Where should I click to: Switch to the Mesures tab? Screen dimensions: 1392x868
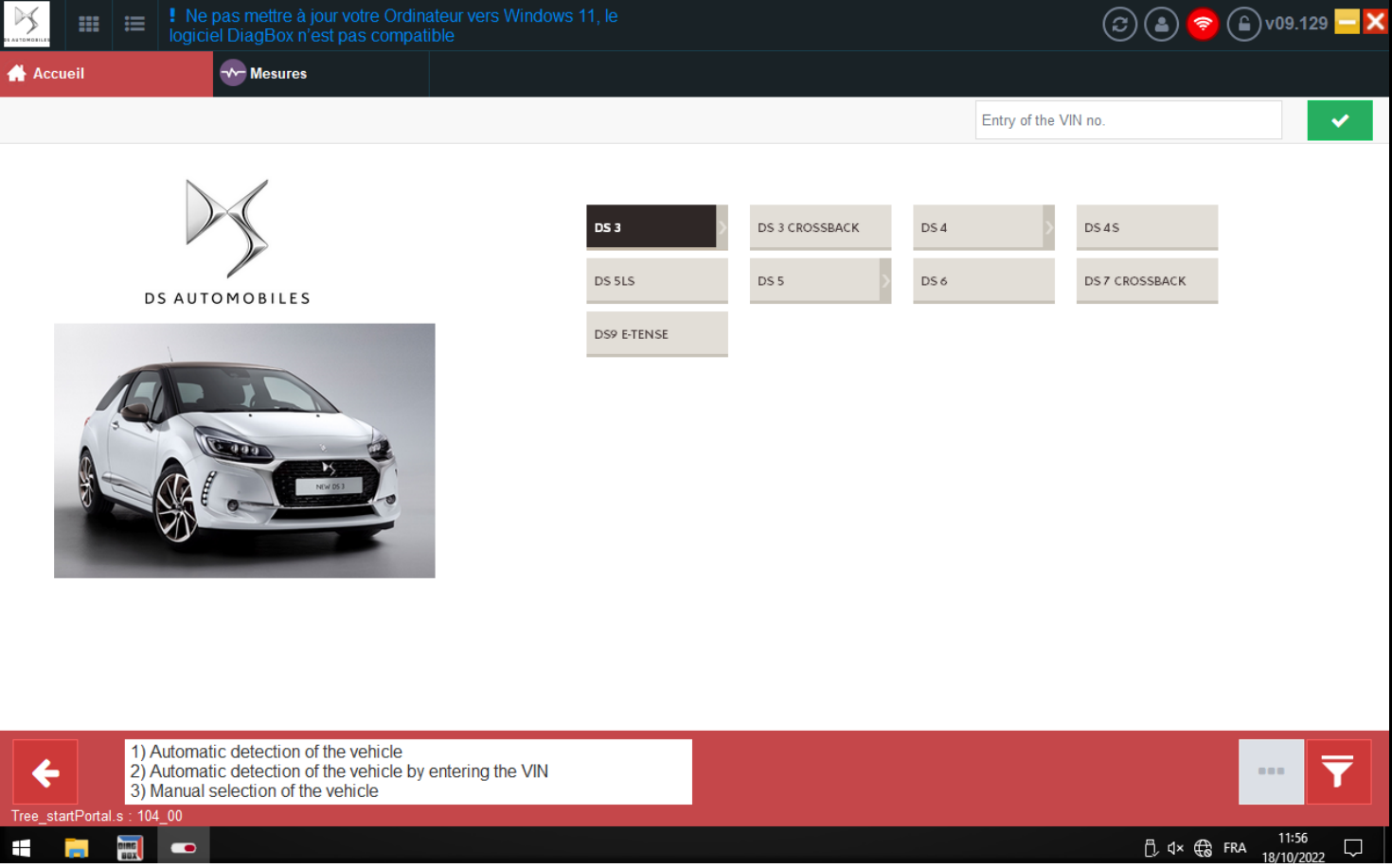[x=265, y=74]
